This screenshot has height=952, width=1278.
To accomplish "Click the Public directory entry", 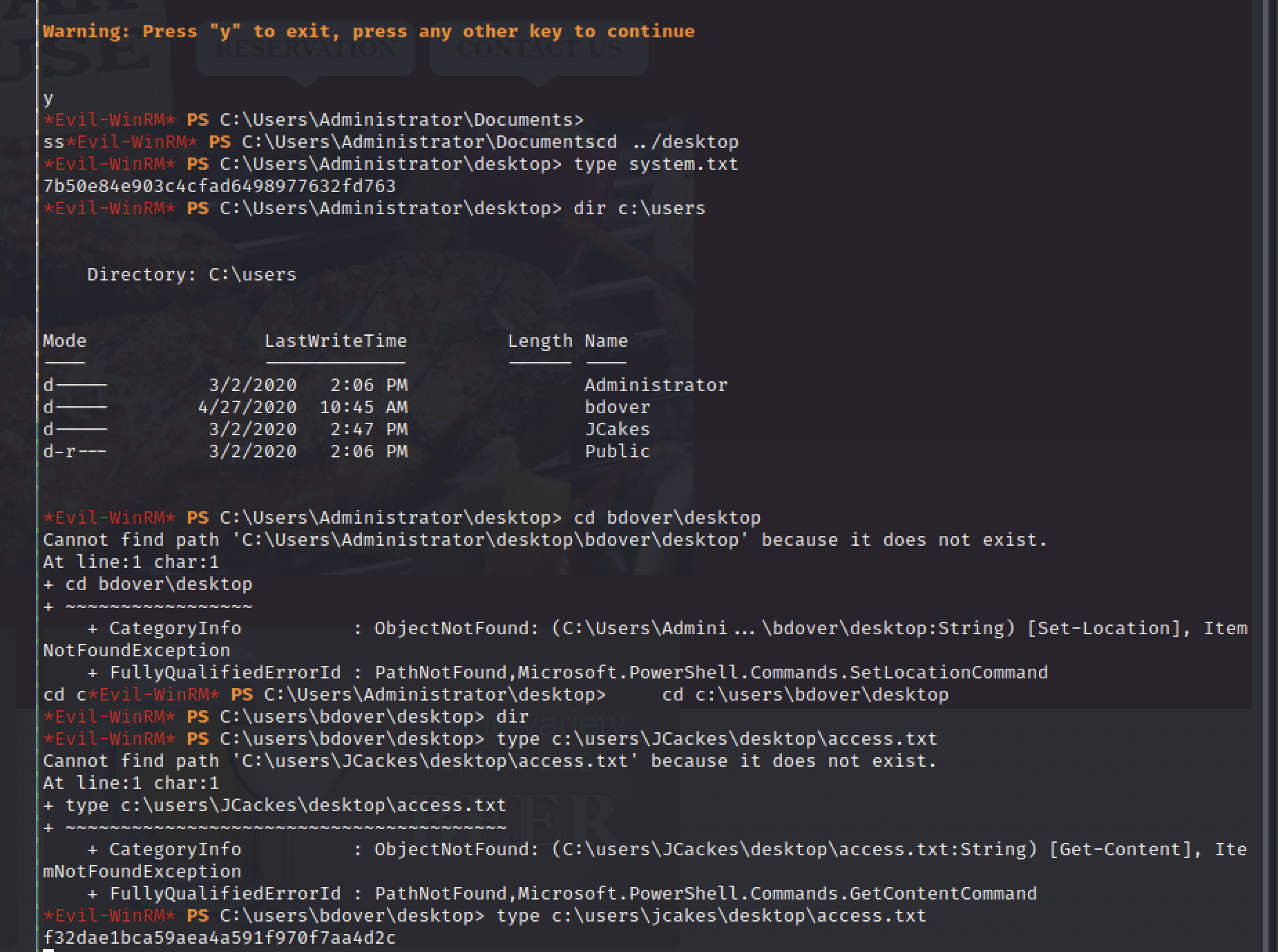I will [617, 452].
